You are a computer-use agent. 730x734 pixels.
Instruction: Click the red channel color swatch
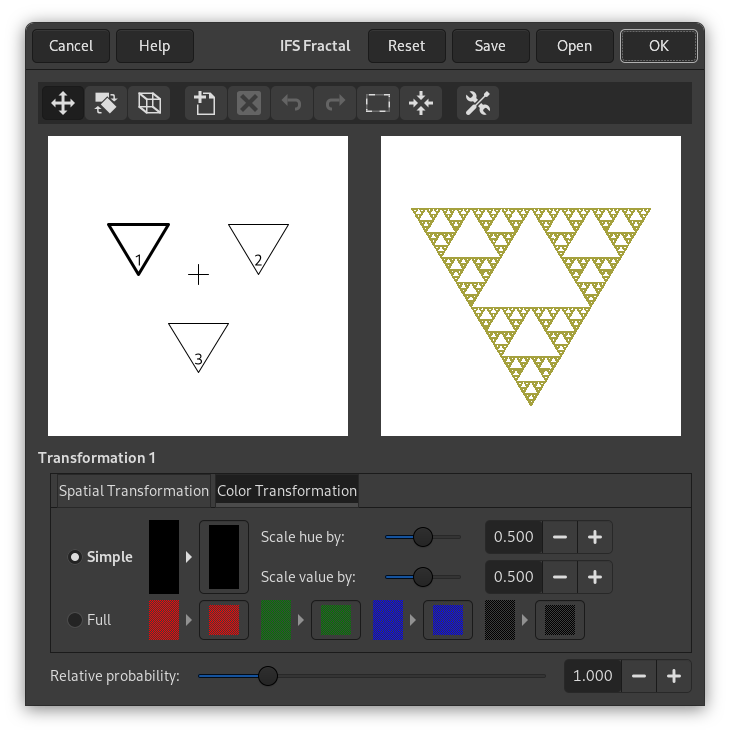click(164, 620)
